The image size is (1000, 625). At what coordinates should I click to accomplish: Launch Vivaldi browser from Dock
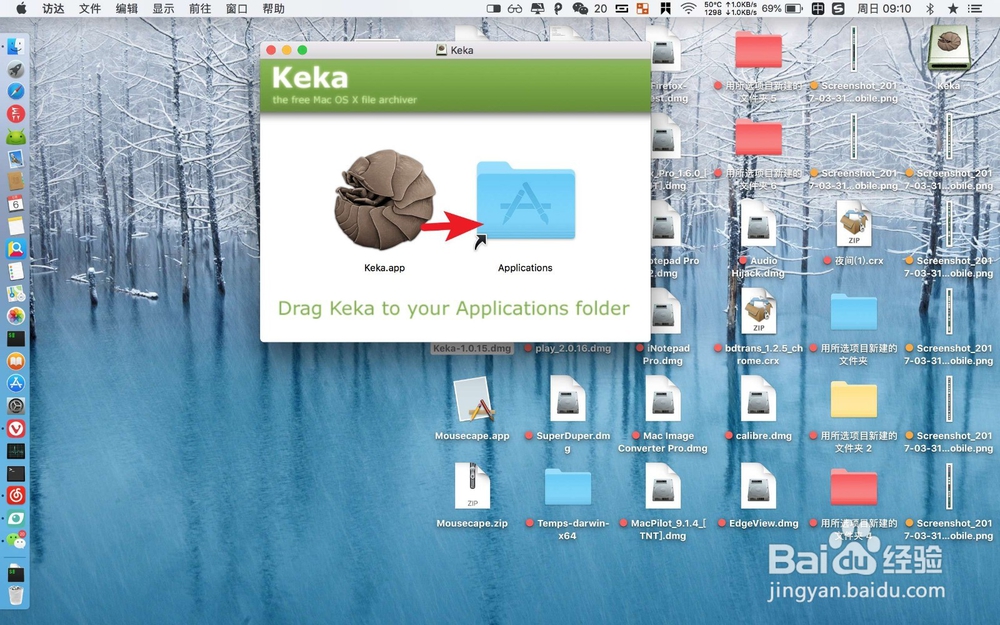point(16,429)
